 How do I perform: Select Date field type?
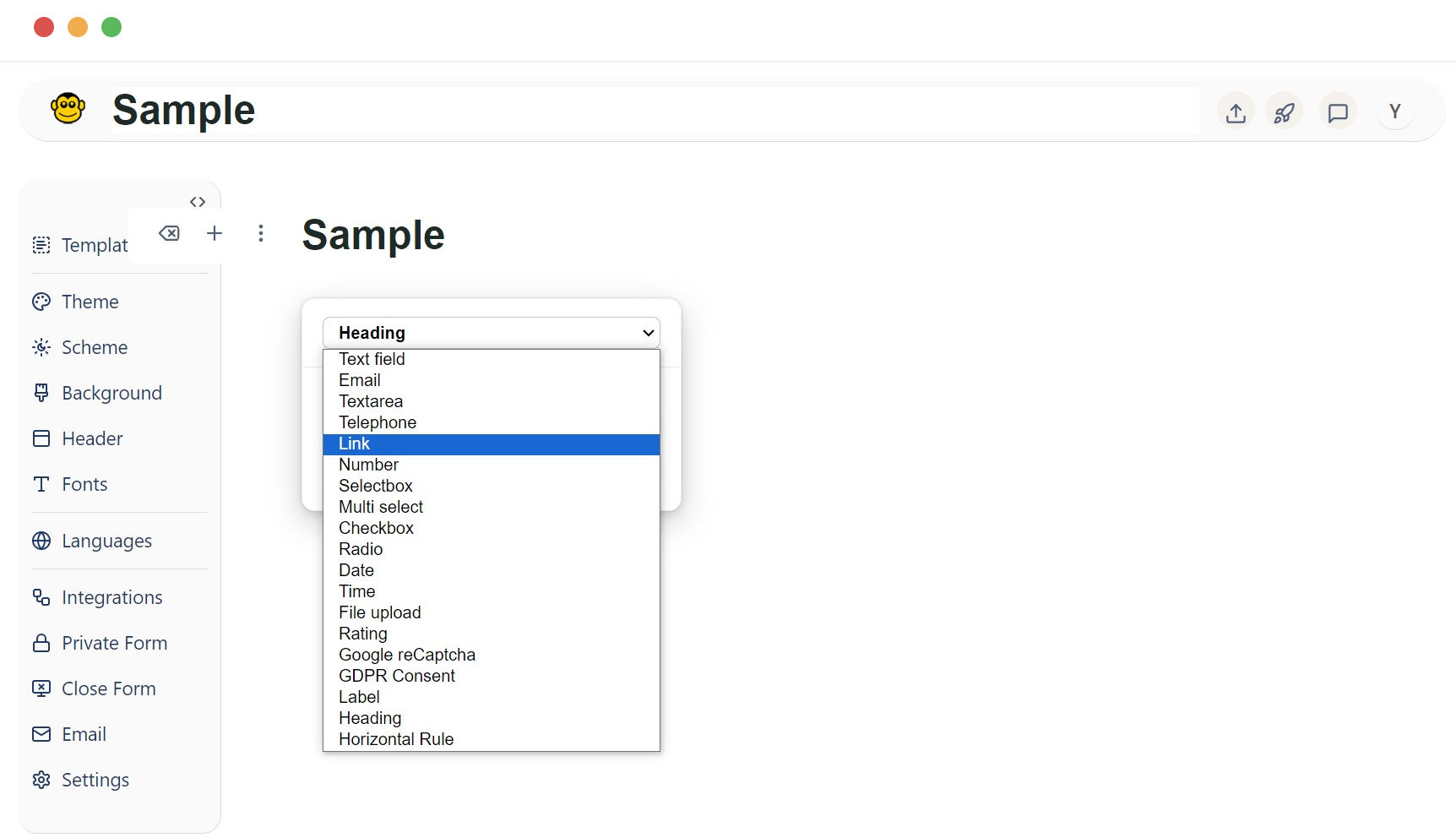pos(492,570)
